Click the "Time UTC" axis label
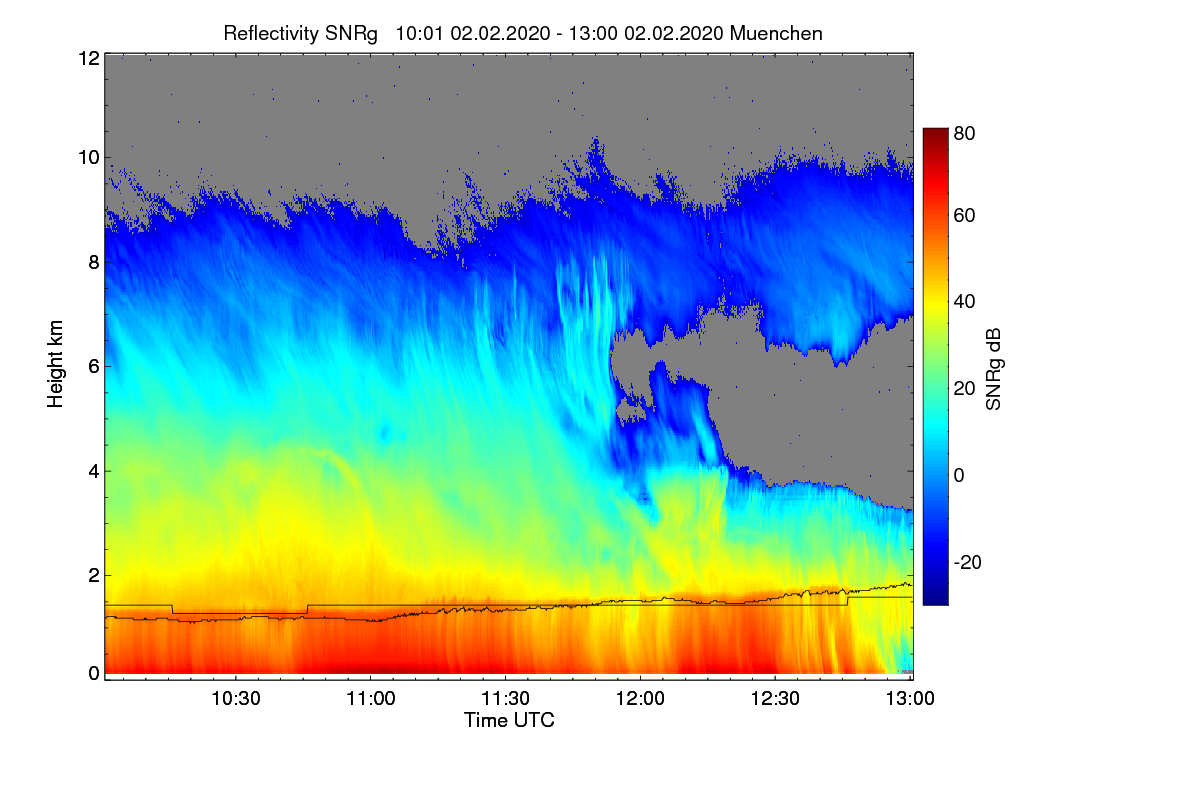Image resolution: width=1200 pixels, height=800 pixels. click(x=509, y=720)
